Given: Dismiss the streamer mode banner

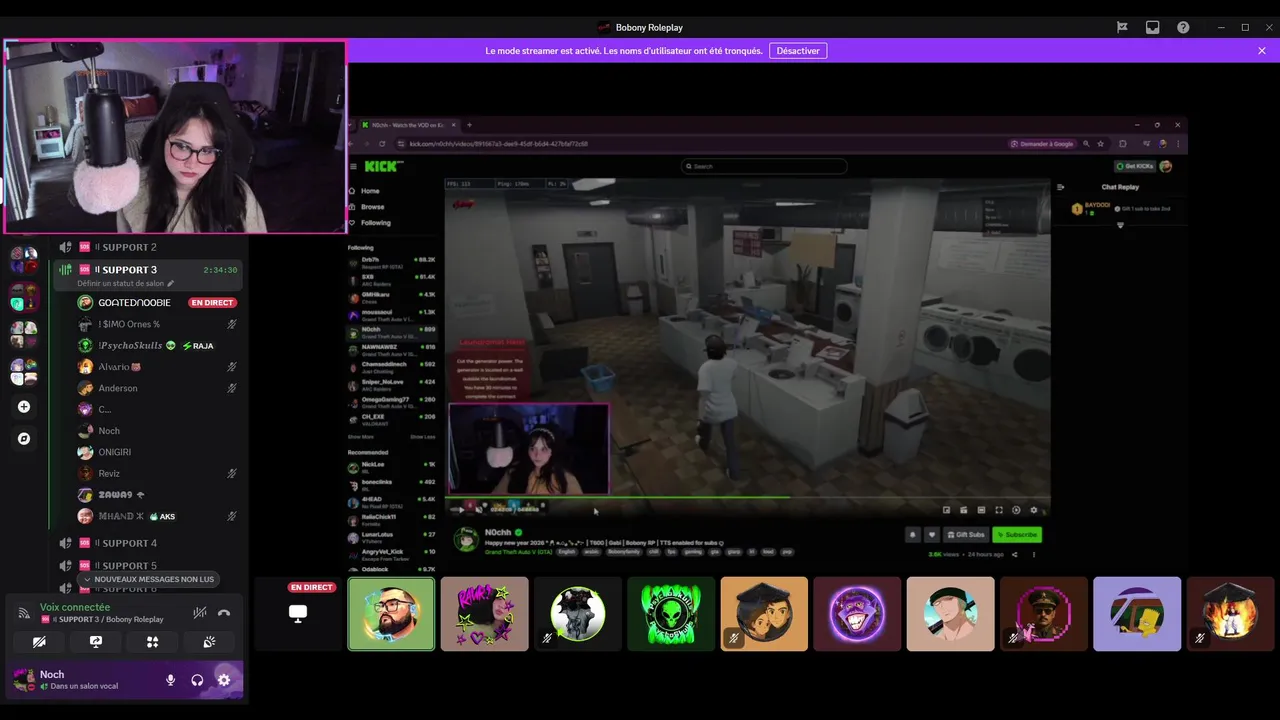Looking at the screenshot, I should coord(1262,51).
